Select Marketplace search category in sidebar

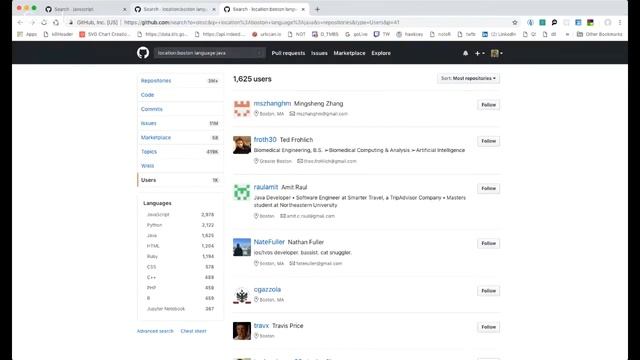pyautogui.click(x=180, y=138)
